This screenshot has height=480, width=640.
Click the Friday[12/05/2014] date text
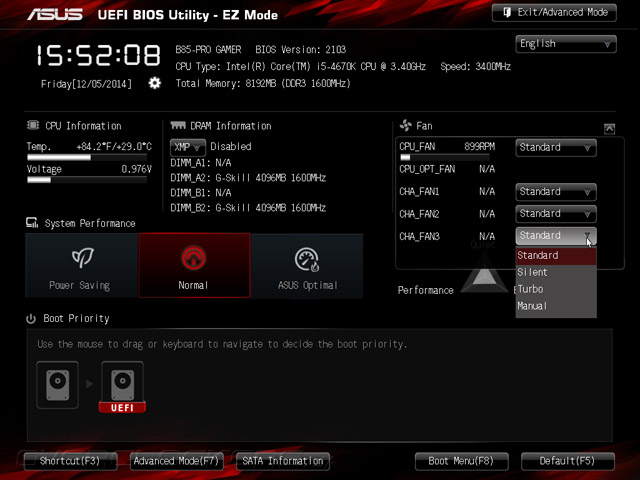click(86, 84)
